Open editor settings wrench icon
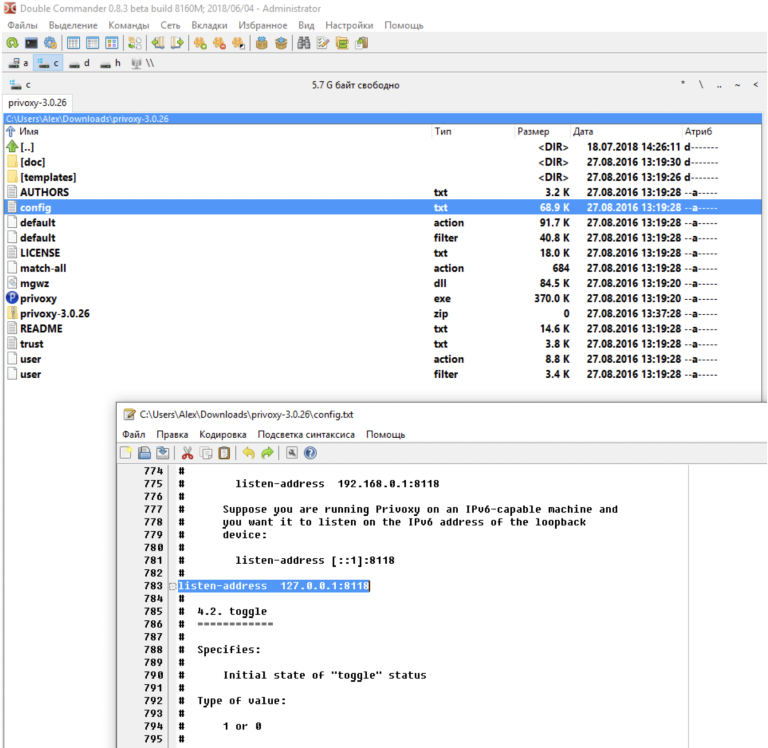The height and width of the screenshot is (748, 768). [x=291, y=453]
